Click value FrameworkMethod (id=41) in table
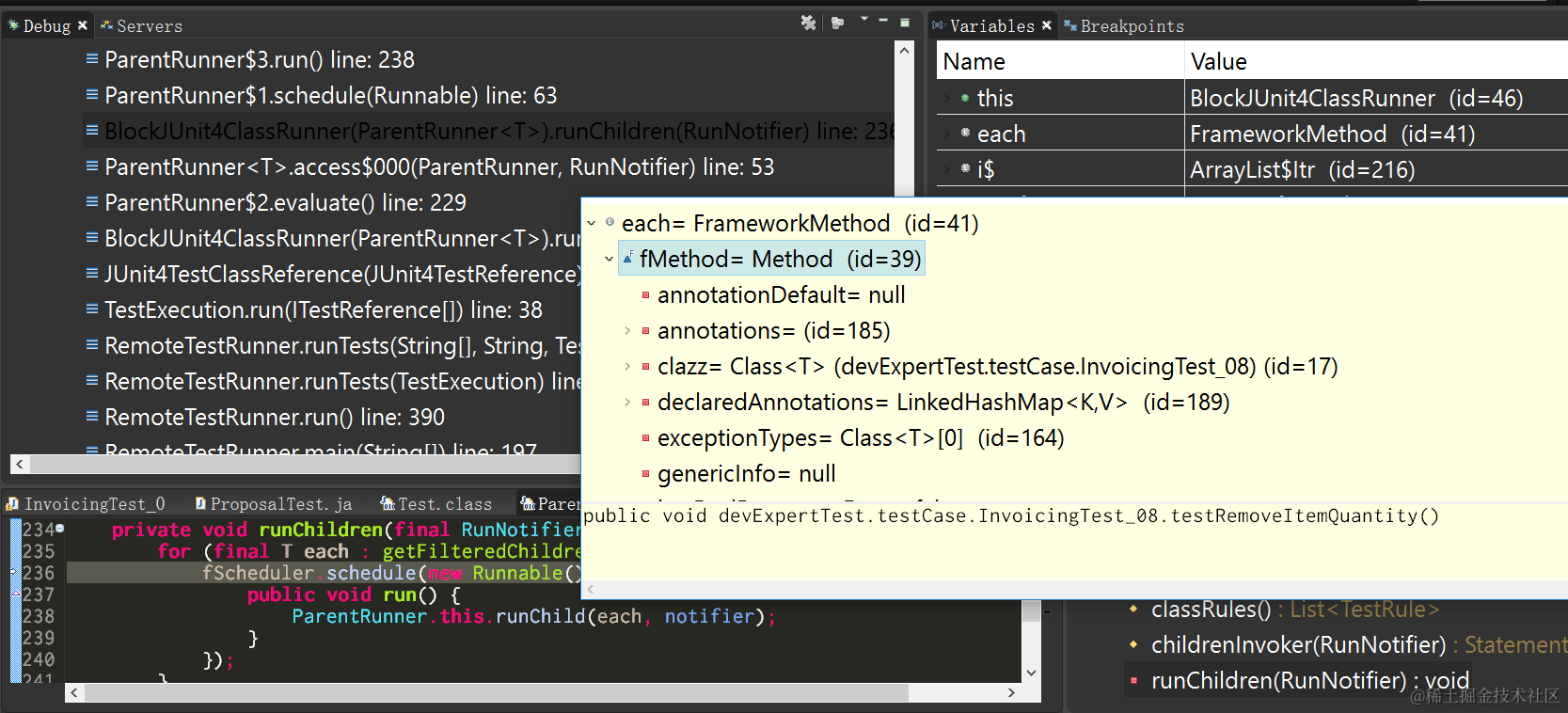Image resolution: width=1568 pixels, height=713 pixels. click(1332, 134)
